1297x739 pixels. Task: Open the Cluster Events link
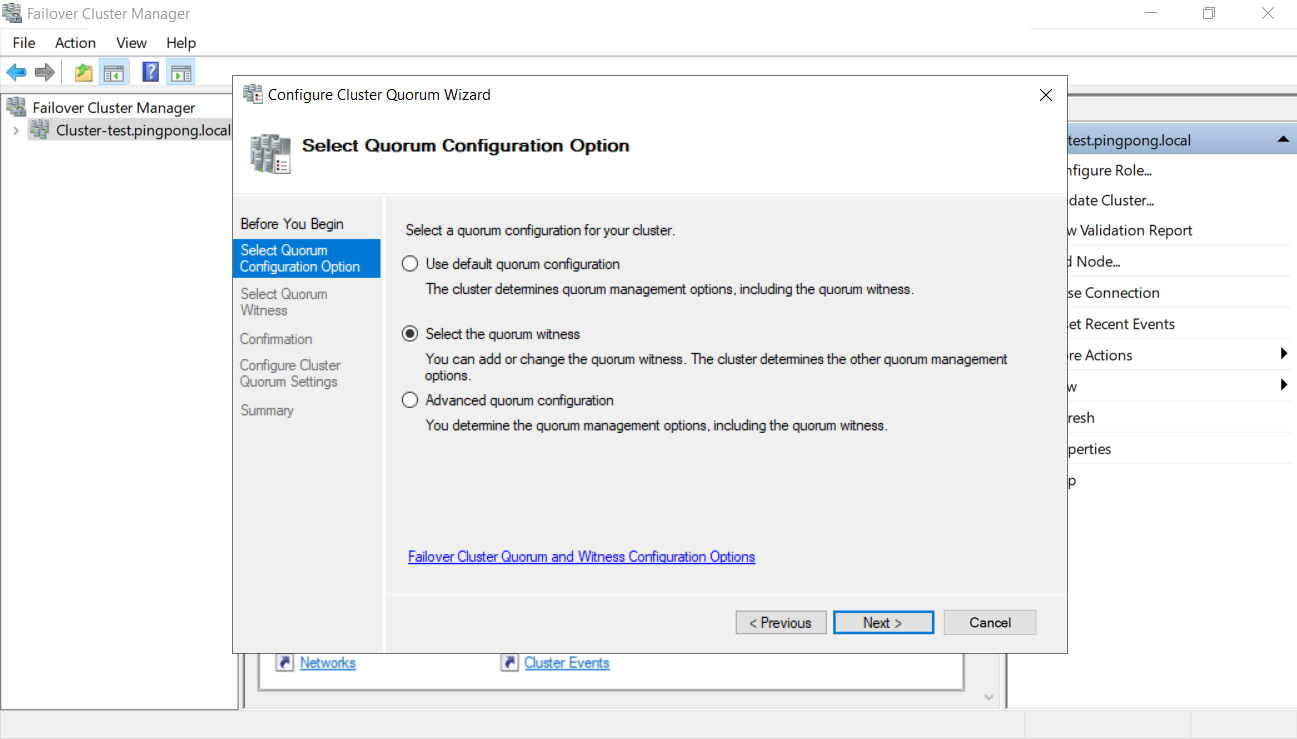pos(567,663)
